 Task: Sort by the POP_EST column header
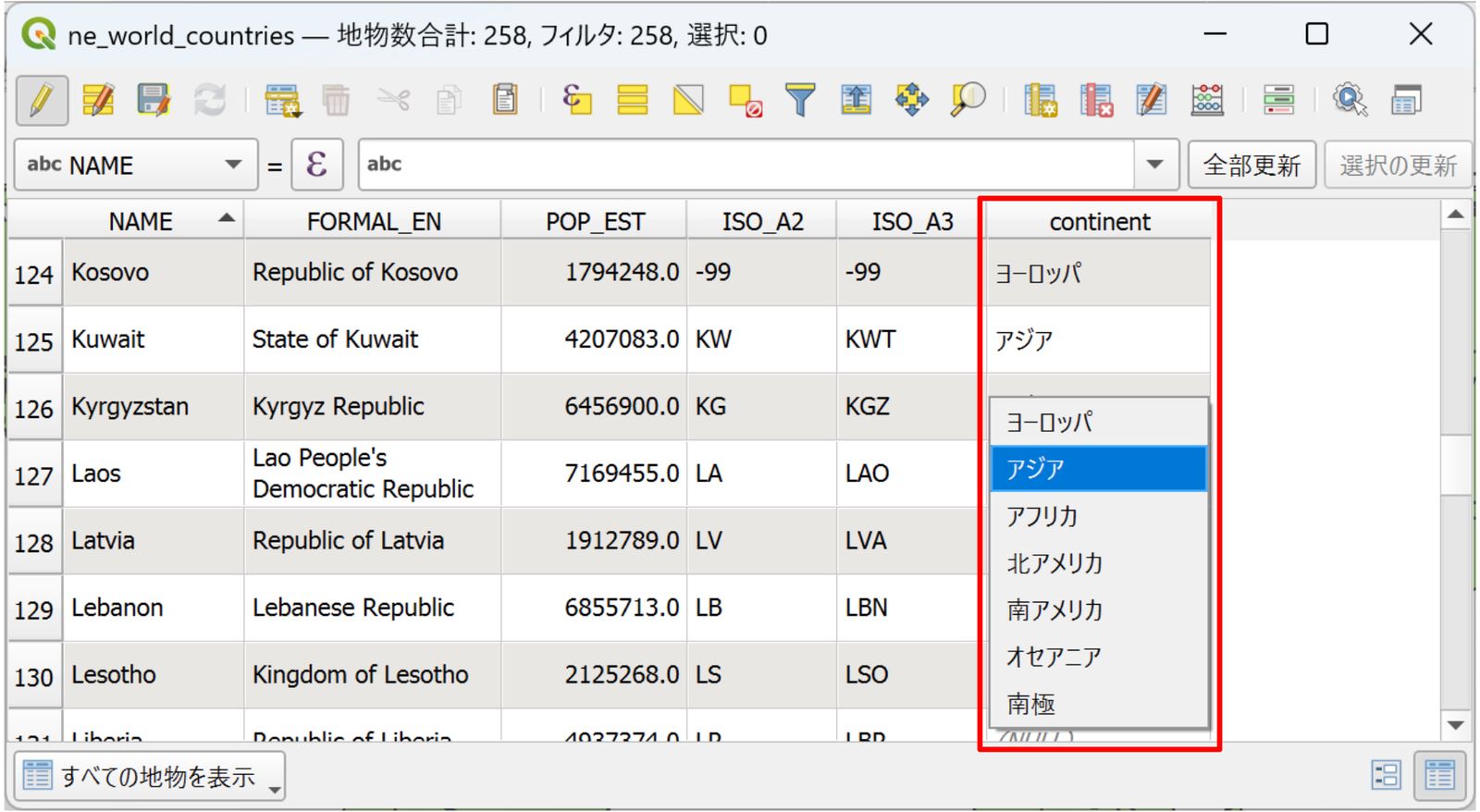point(595,221)
